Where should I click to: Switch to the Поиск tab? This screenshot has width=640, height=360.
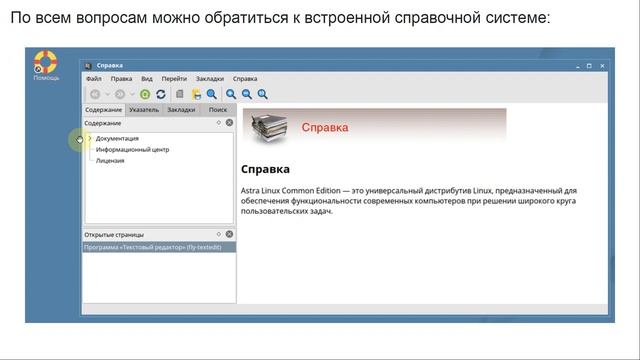point(218,109)
